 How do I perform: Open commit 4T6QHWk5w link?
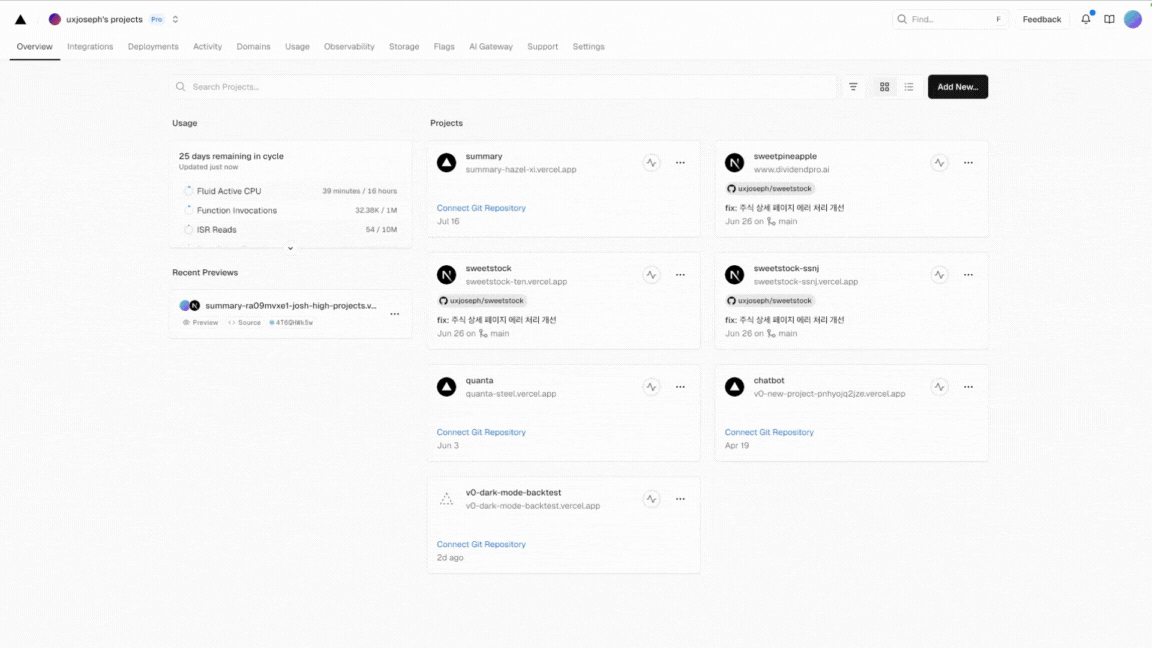coord(291,323)
